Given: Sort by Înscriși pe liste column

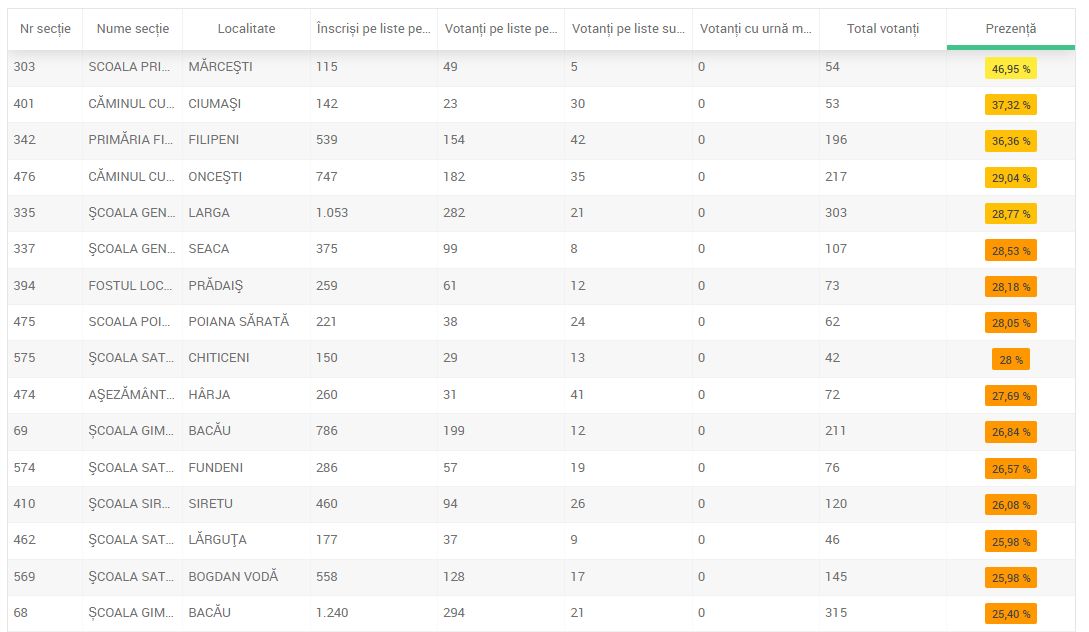Looking at the screenshot, I should click(373, 29).
